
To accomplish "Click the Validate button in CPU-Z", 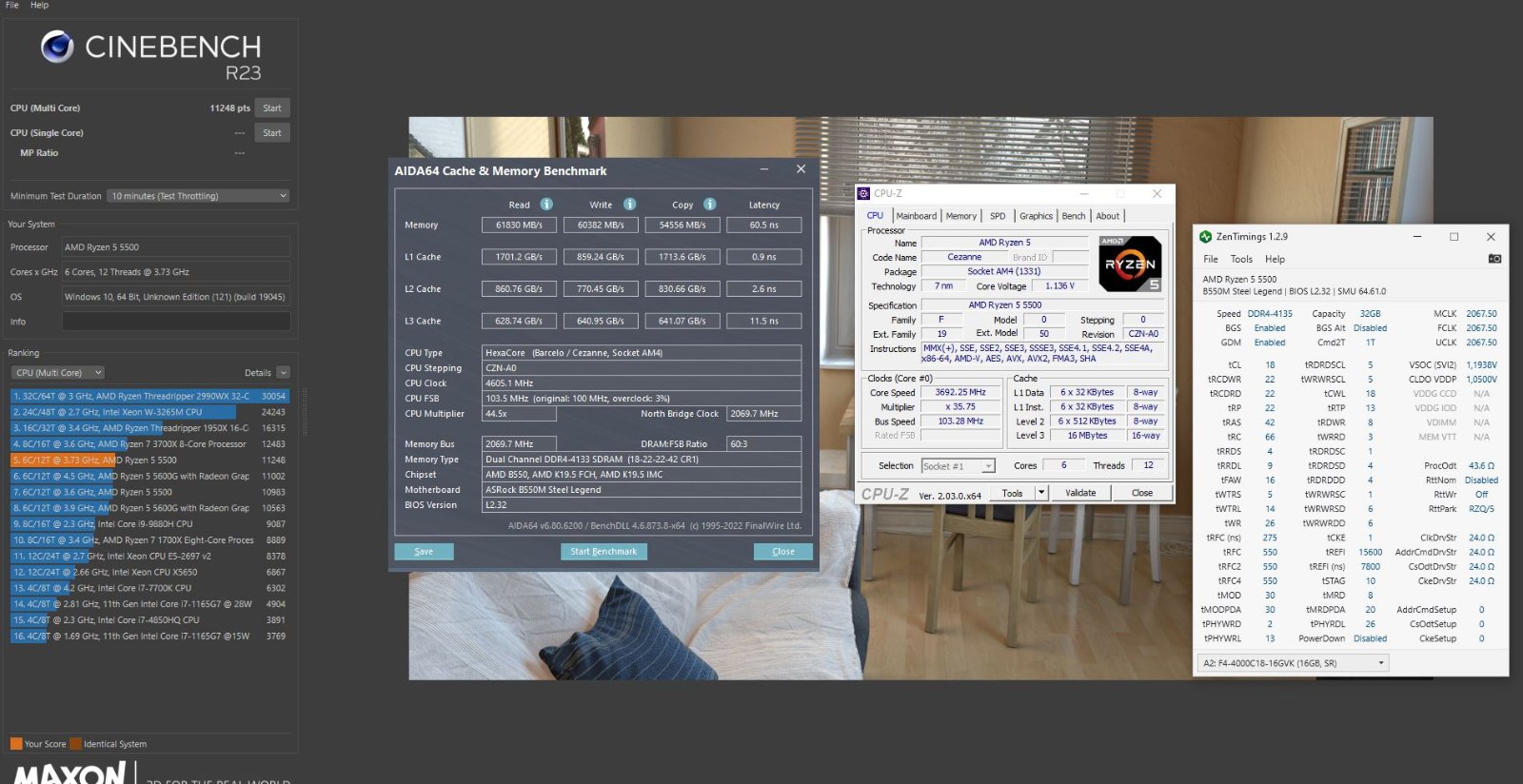I will click(x=1080, y=493).
